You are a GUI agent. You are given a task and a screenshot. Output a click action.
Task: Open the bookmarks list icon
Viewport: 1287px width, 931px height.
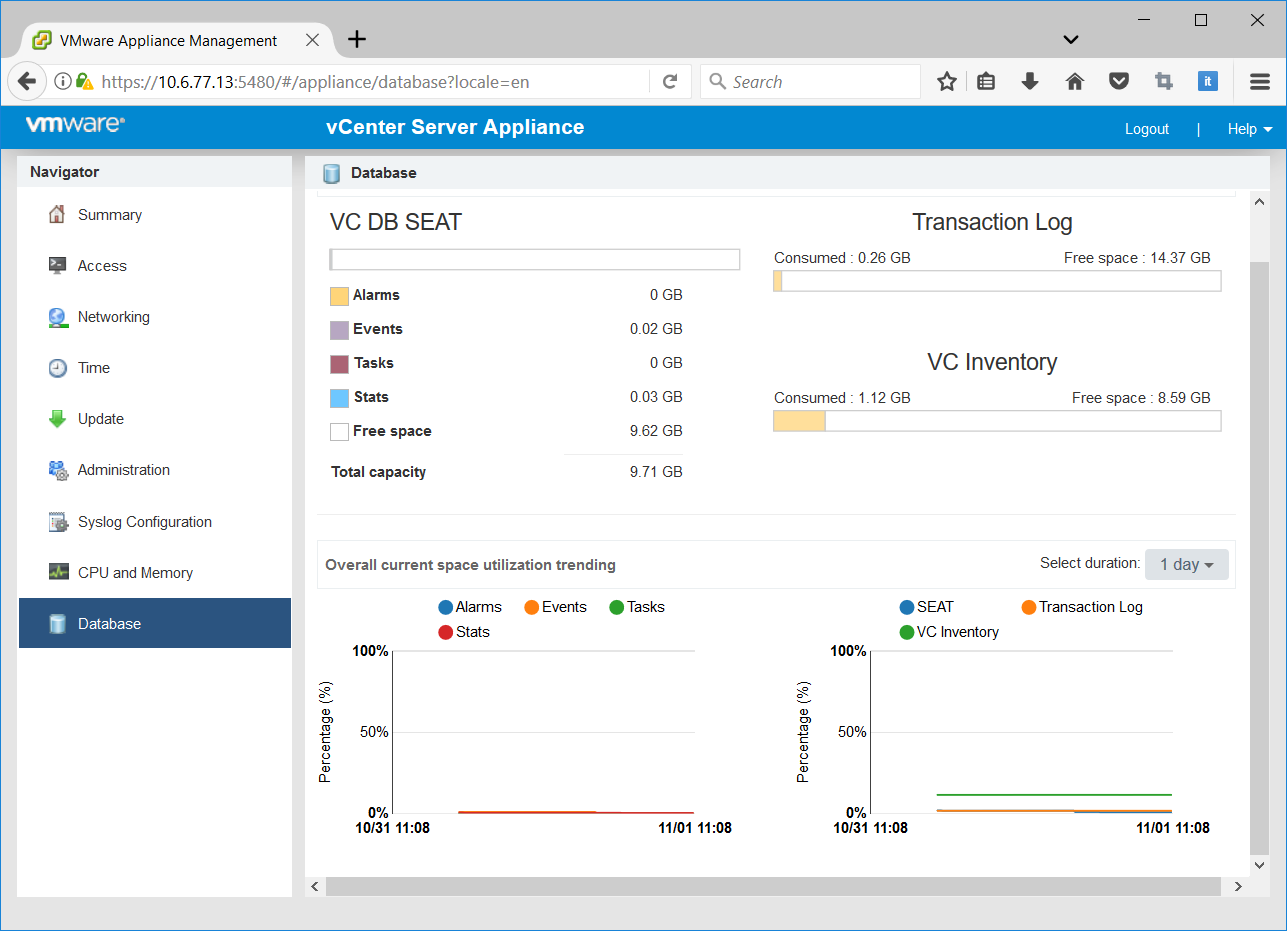(986, 82)
